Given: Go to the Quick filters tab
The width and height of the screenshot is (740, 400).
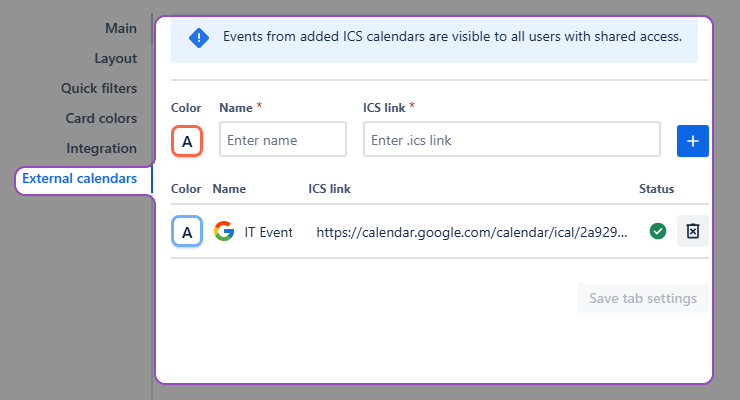Looking at the screenshot, I should tap(99, 88).
